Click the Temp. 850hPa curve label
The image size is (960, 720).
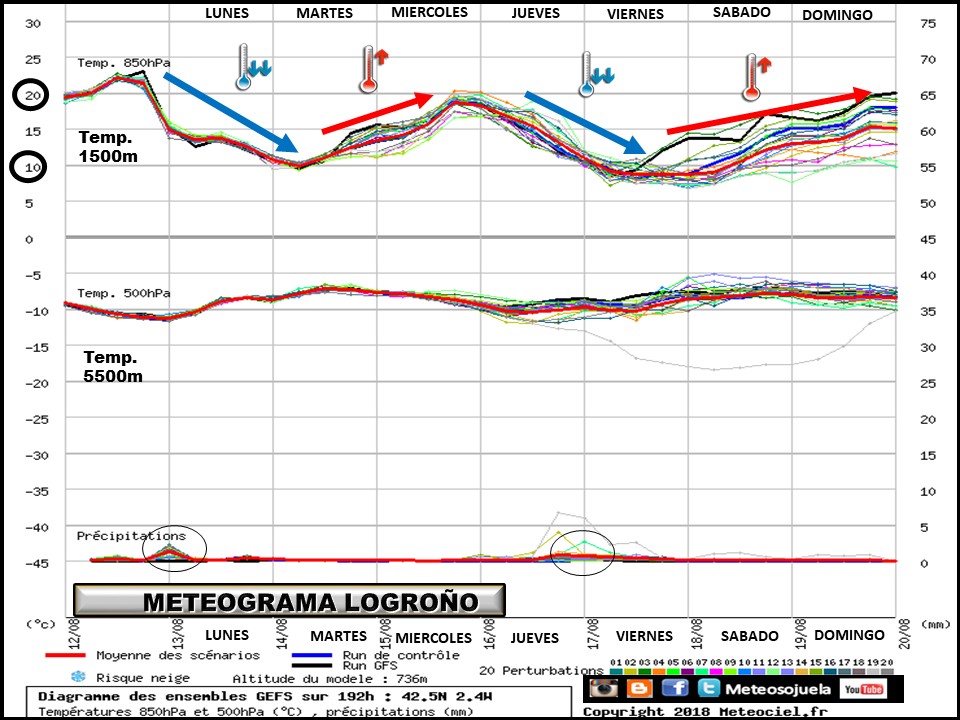(124, 63)
